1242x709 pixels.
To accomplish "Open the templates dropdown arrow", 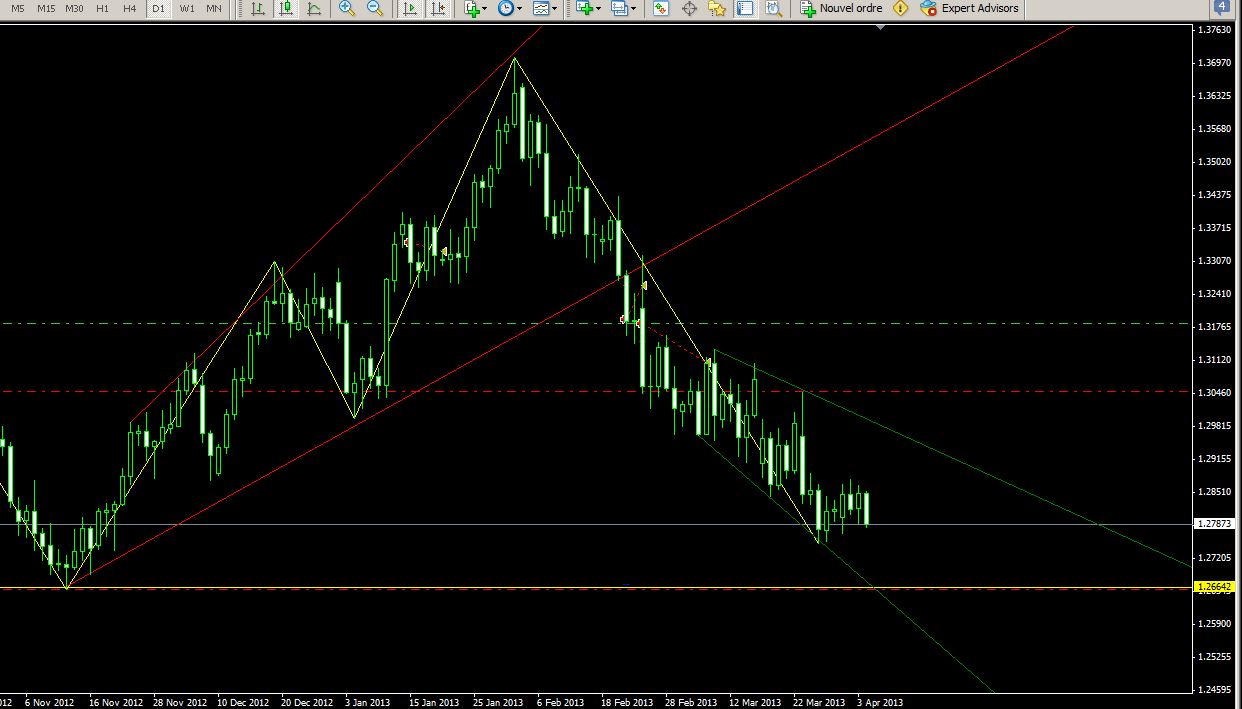I will [x=555, y=8].
